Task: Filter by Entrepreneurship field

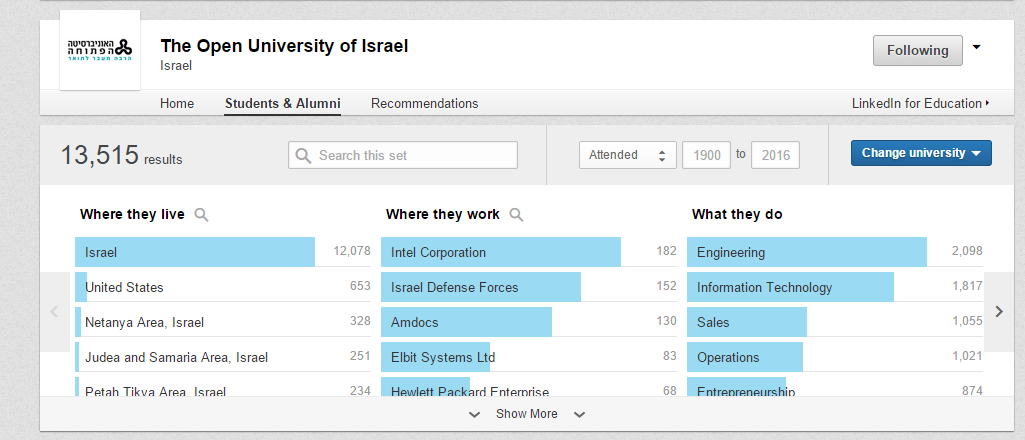Action: click(835, 388)
